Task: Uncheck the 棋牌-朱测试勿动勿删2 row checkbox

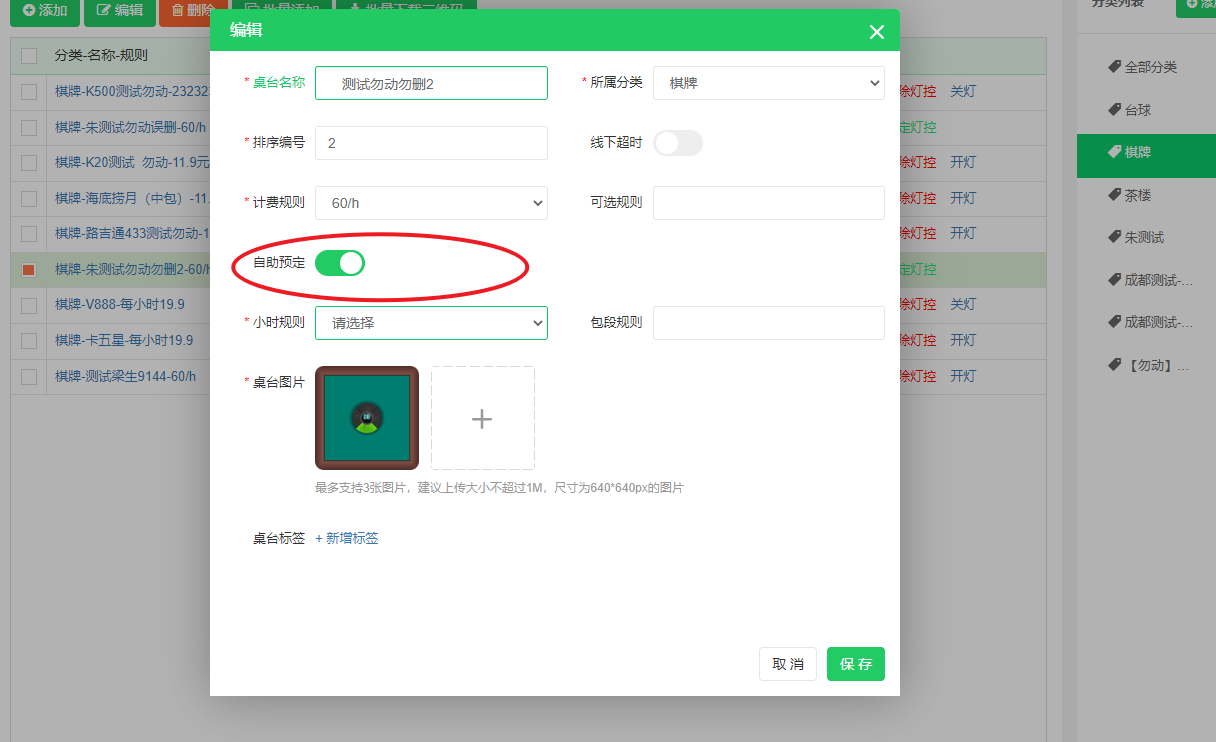Action: (x=29, y=270)
